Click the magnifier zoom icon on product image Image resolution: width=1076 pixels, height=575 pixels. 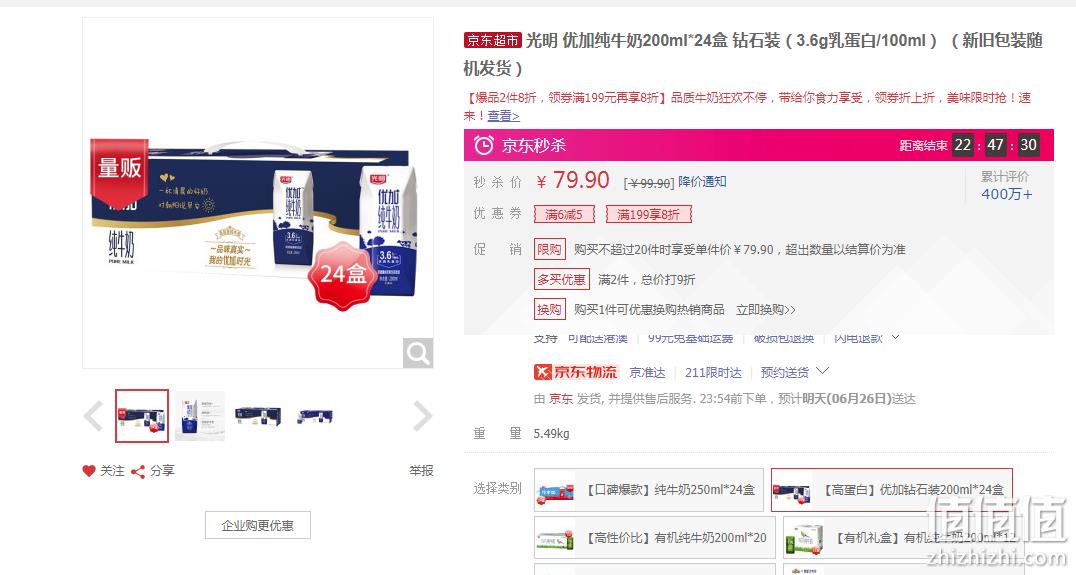click(418, 353)
